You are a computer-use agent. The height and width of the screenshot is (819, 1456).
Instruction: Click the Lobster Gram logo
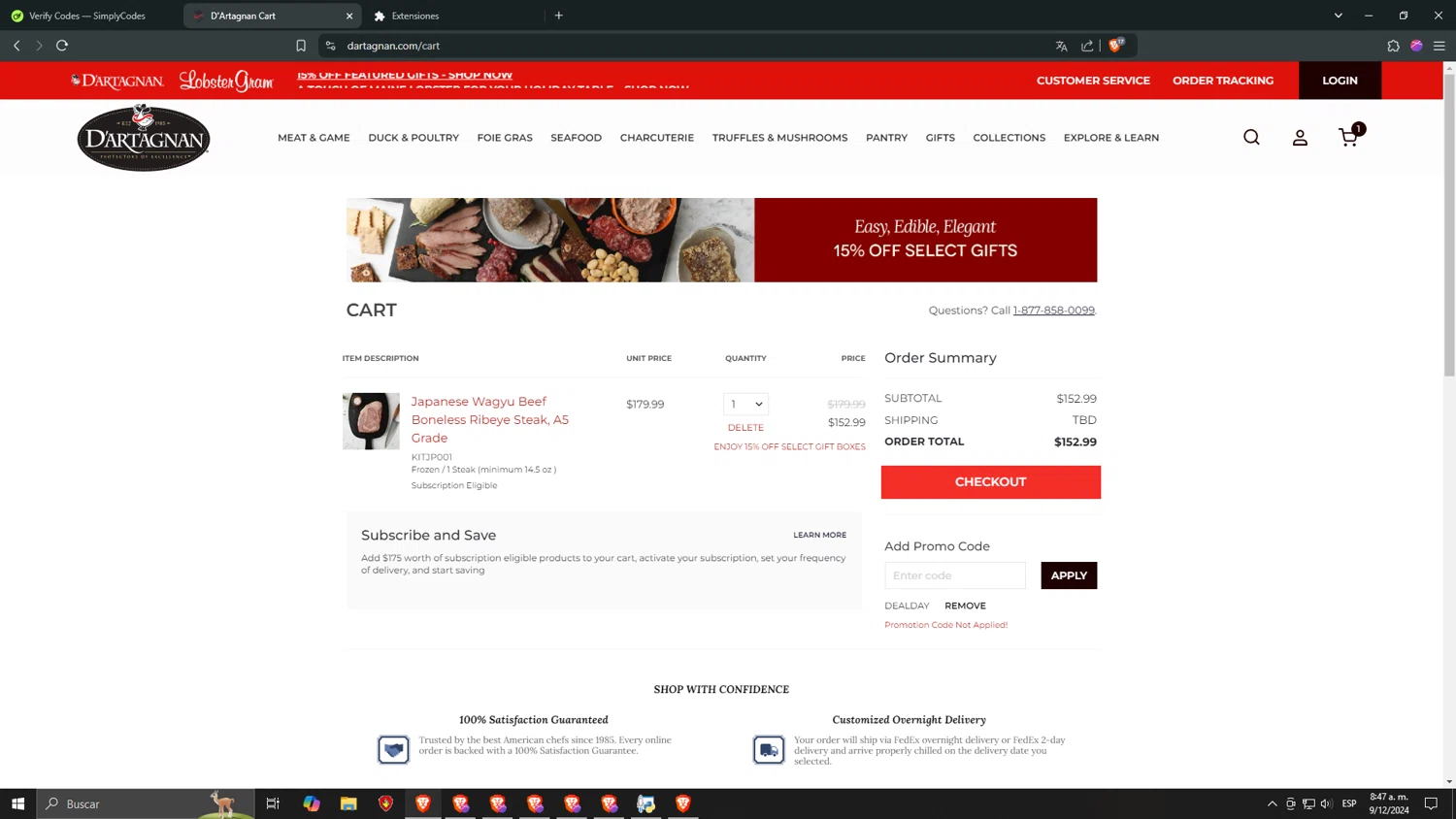coord(226,81)
